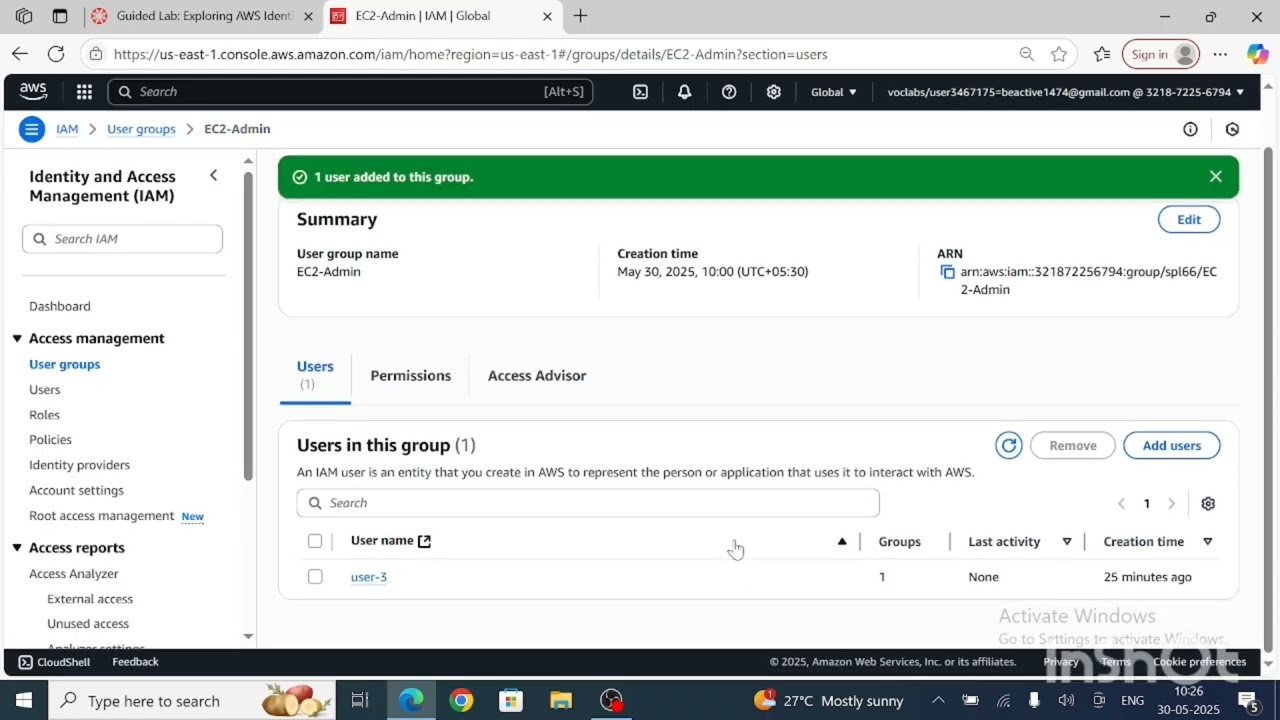Open CloudShell from the top bar icon
The image size is (1280, 720).
(x=640, y=92)
